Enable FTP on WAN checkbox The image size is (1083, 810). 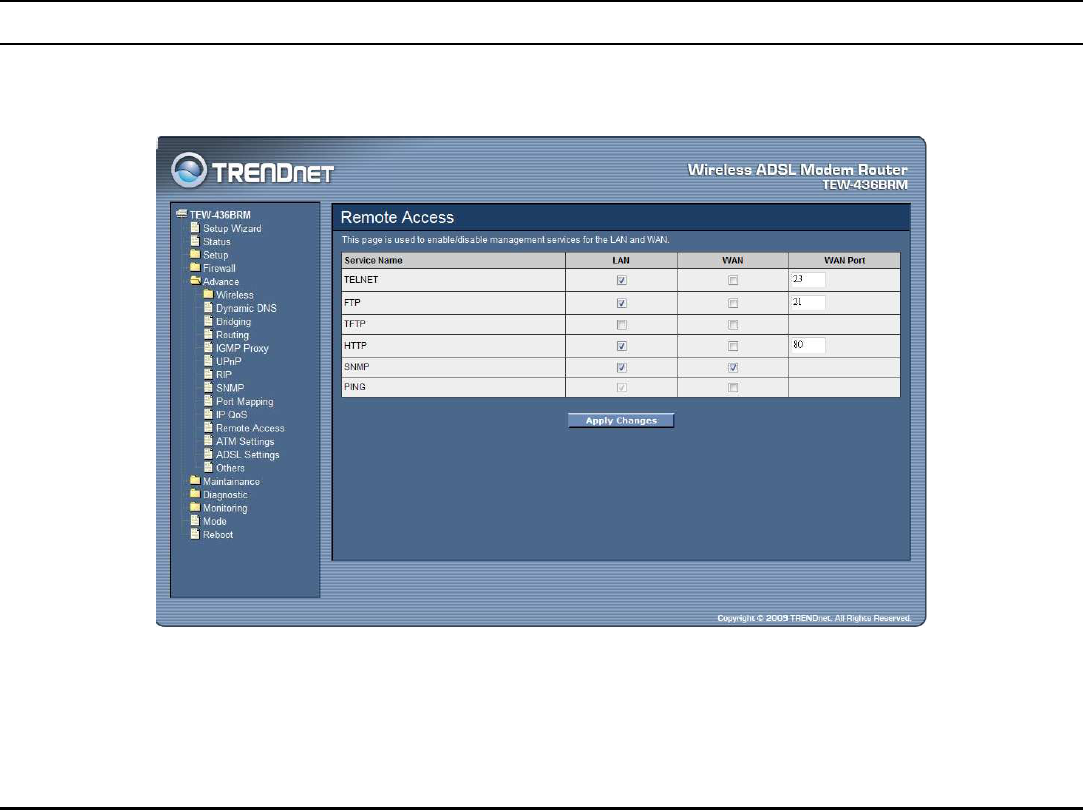(733, 303)
